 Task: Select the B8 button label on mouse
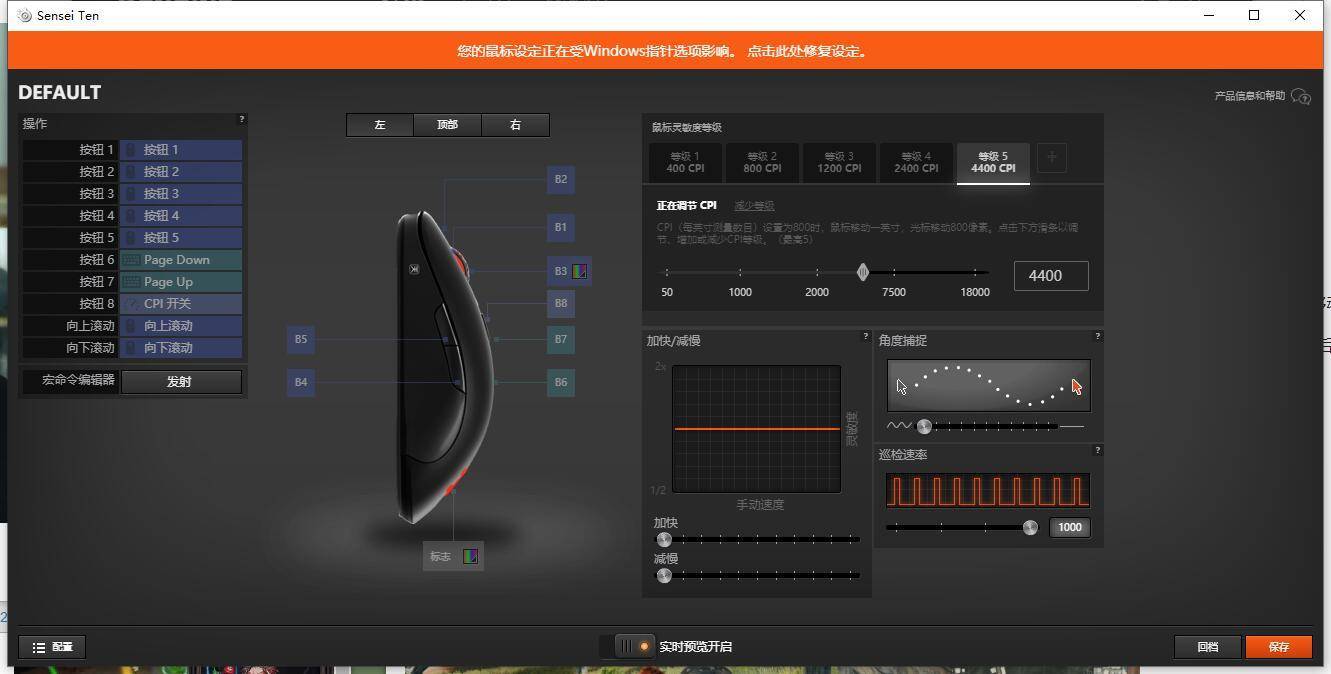click(561, 303)
